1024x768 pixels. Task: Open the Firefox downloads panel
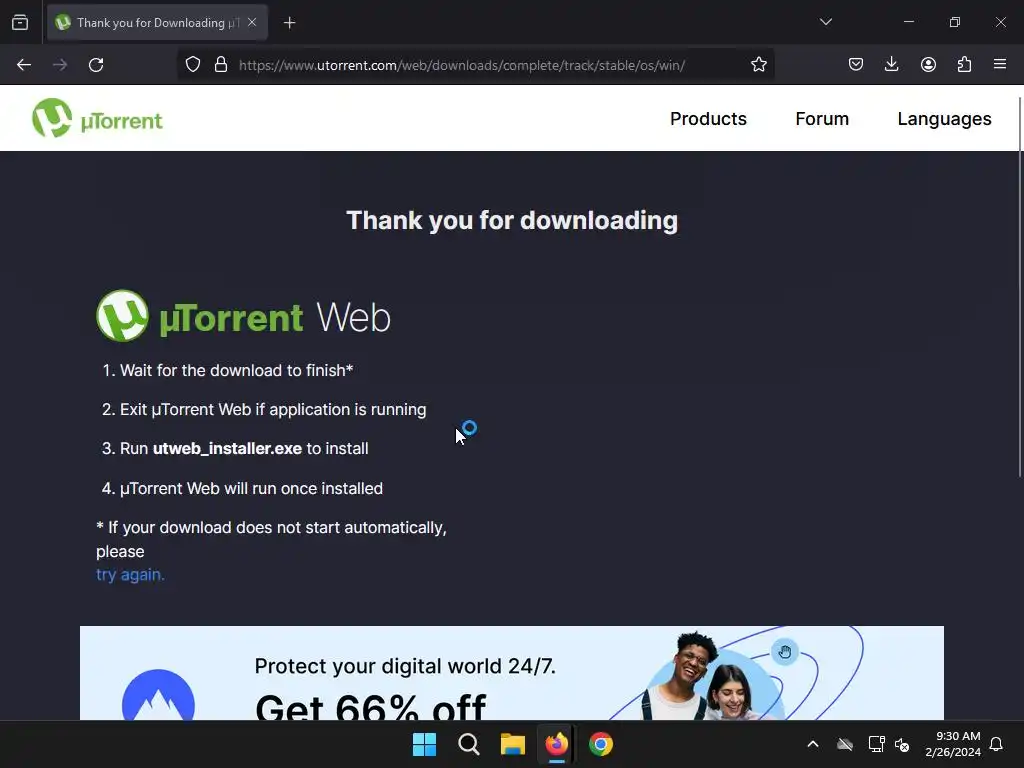pyautogui.click(x=891, y=65)
